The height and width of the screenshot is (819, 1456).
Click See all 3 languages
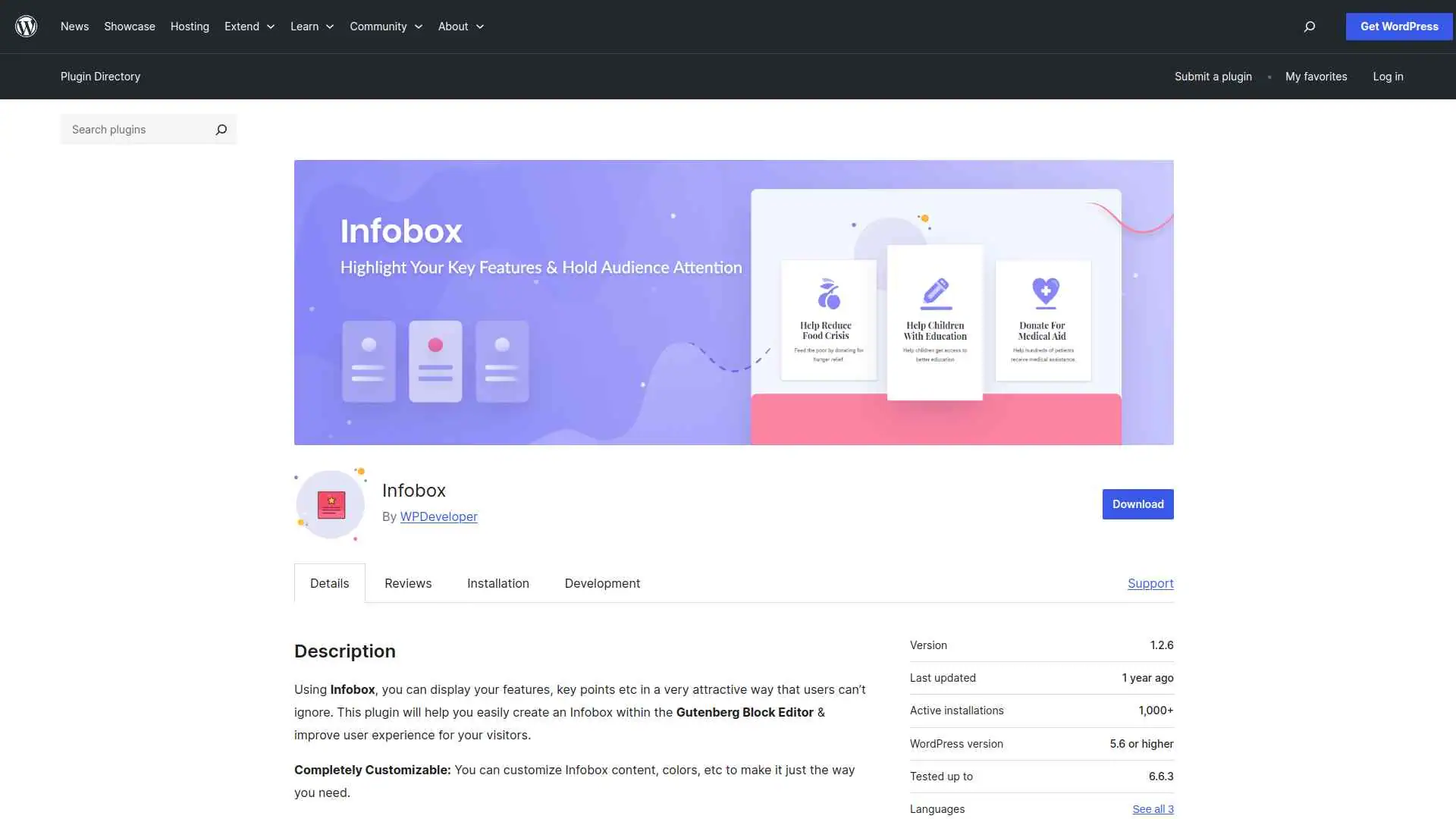click(x=1153, y=808)
